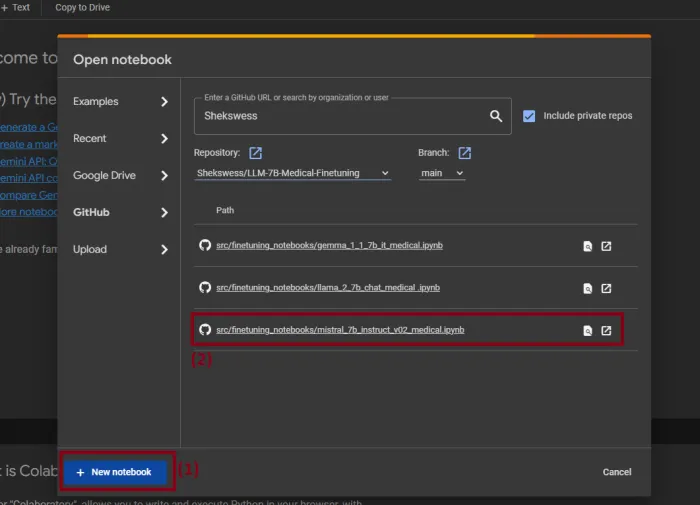Click the Open notebook dialog title

pos(122,59)
